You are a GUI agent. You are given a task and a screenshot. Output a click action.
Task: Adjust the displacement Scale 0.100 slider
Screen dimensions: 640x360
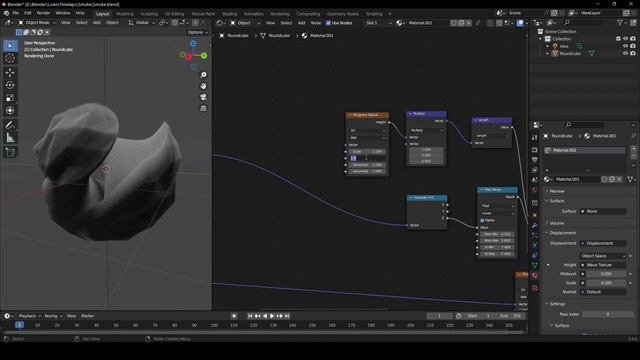coord(606,283)
